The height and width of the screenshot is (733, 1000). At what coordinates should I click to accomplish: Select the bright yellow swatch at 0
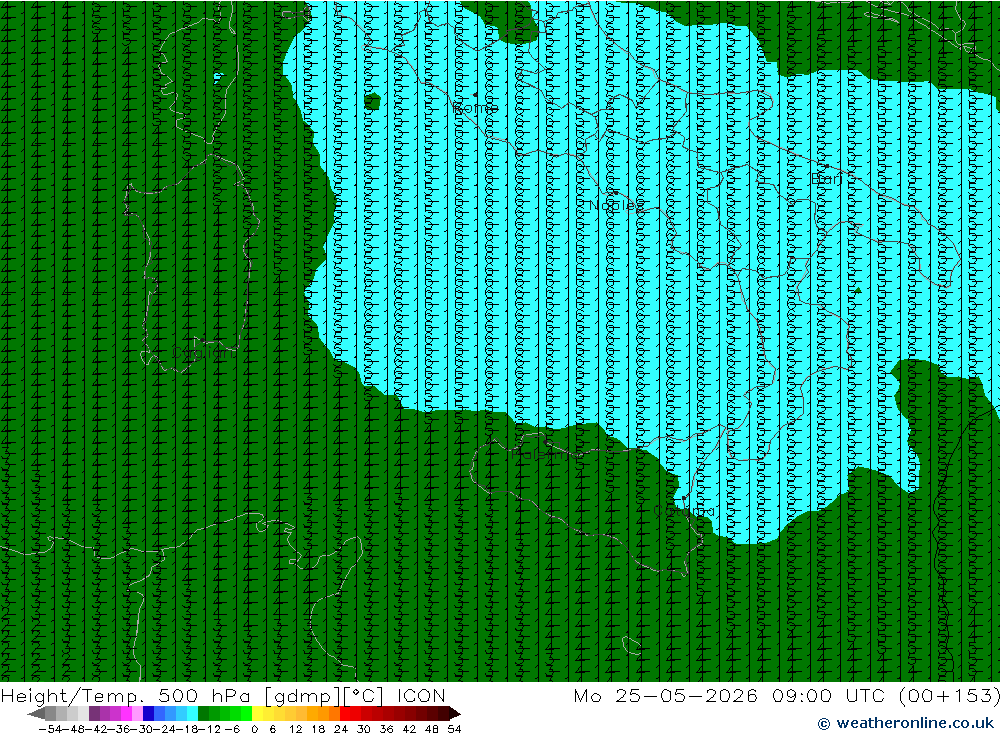pos(258,713)
